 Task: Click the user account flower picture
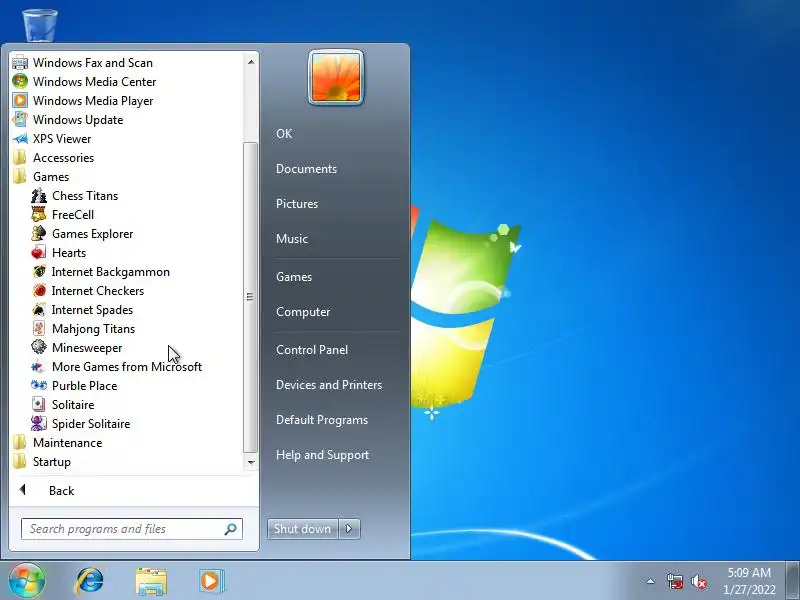click(336, 78)
